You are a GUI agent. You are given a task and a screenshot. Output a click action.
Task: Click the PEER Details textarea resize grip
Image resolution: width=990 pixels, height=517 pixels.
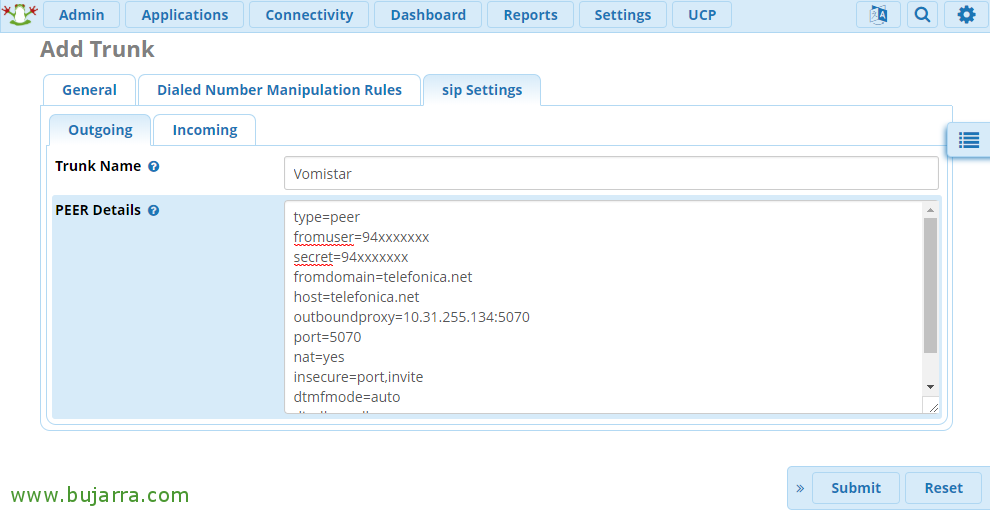(933, 407)
